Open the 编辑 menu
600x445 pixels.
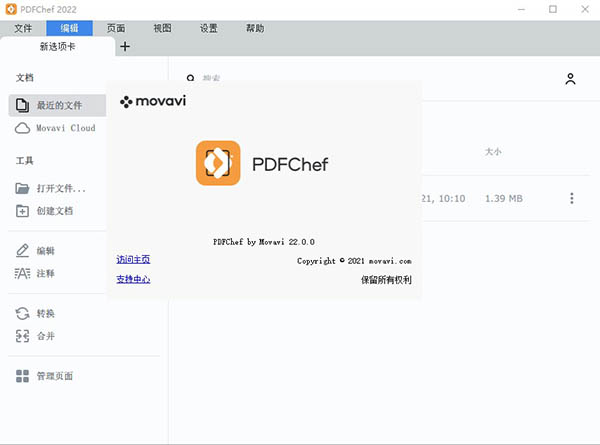pos(69,28)
